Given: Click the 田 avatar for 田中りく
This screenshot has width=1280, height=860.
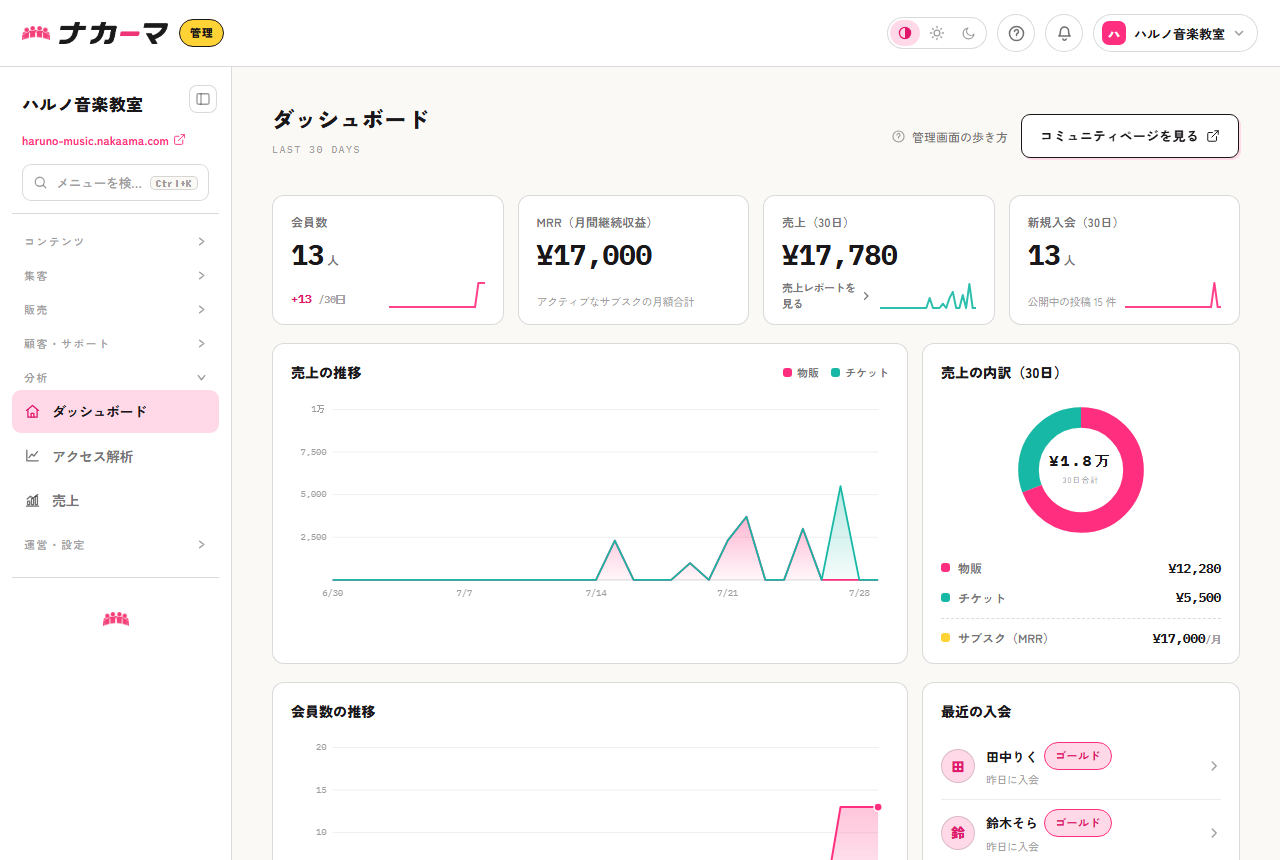Looking at the screenshot, I should tap(958, 766).
